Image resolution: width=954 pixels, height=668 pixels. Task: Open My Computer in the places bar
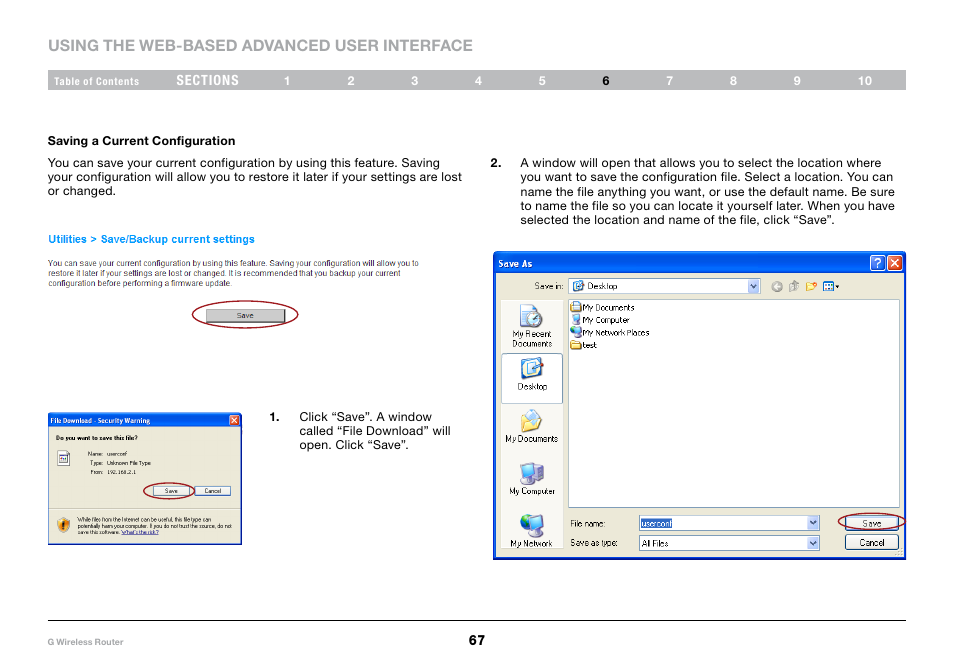[532, 479]
